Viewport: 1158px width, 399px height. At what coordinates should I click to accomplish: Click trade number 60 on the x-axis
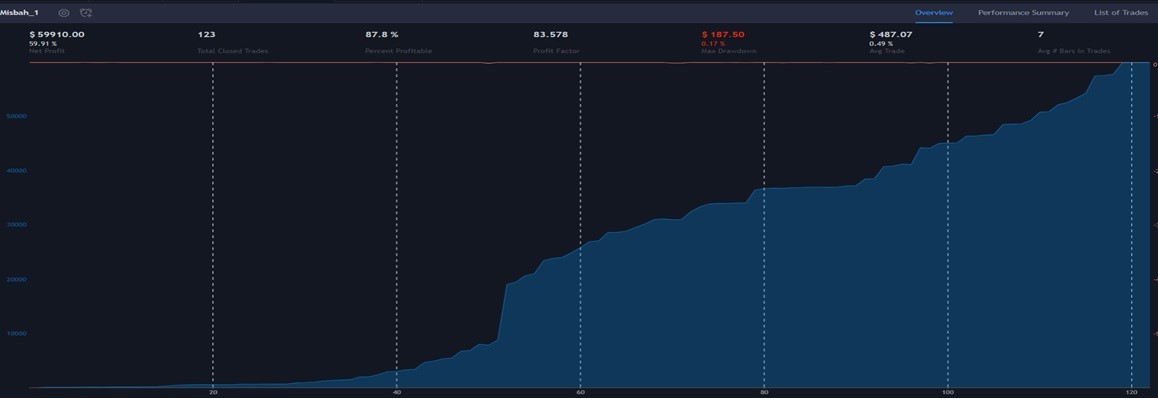point(580,394)
